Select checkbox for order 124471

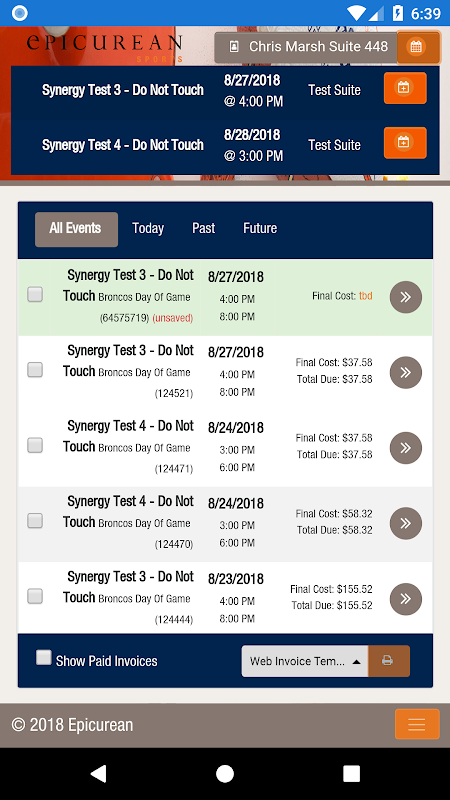pyautogui.click(x=35, y=445)
